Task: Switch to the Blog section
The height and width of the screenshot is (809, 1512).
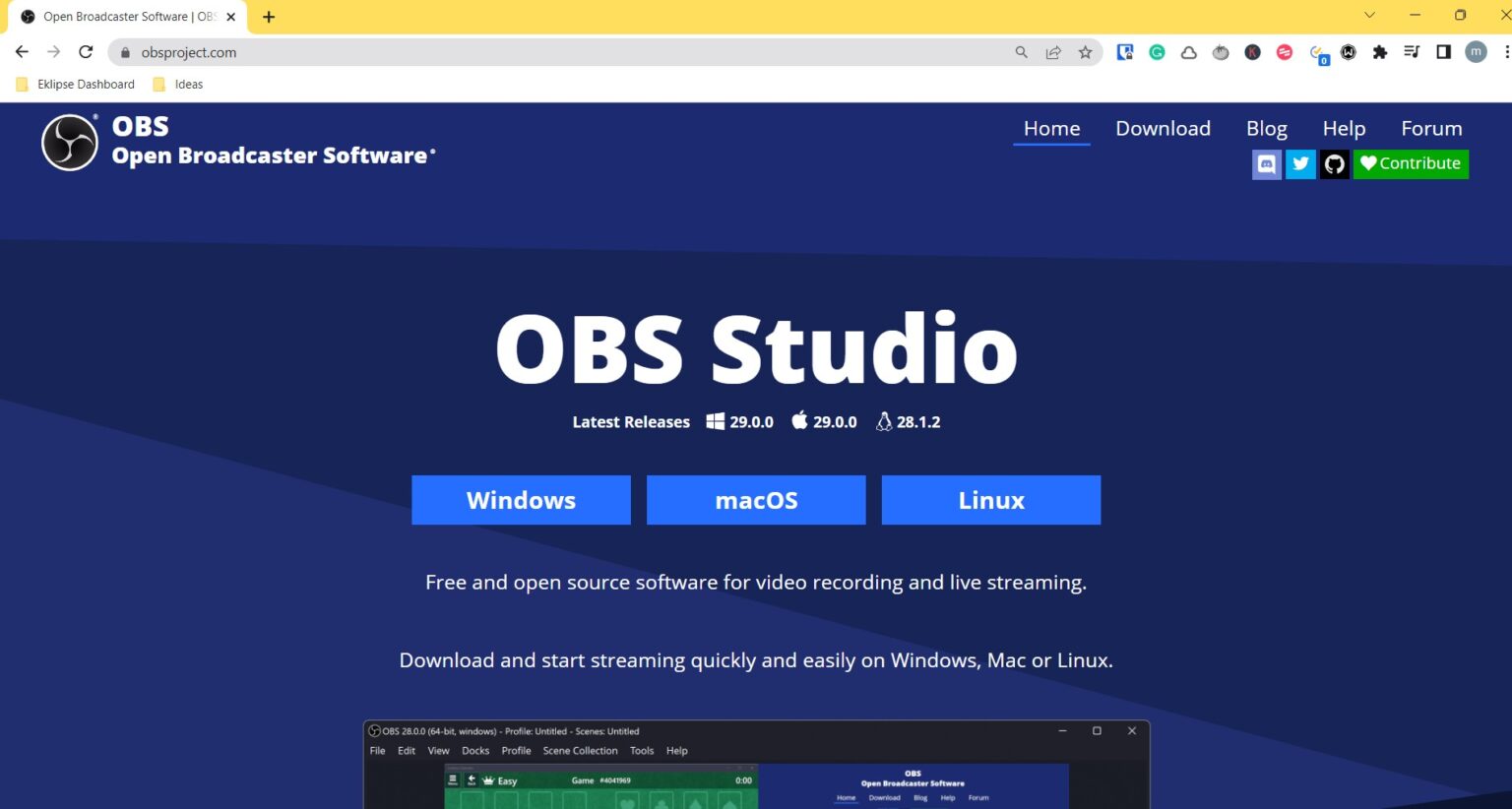Action: point(1266,128)
